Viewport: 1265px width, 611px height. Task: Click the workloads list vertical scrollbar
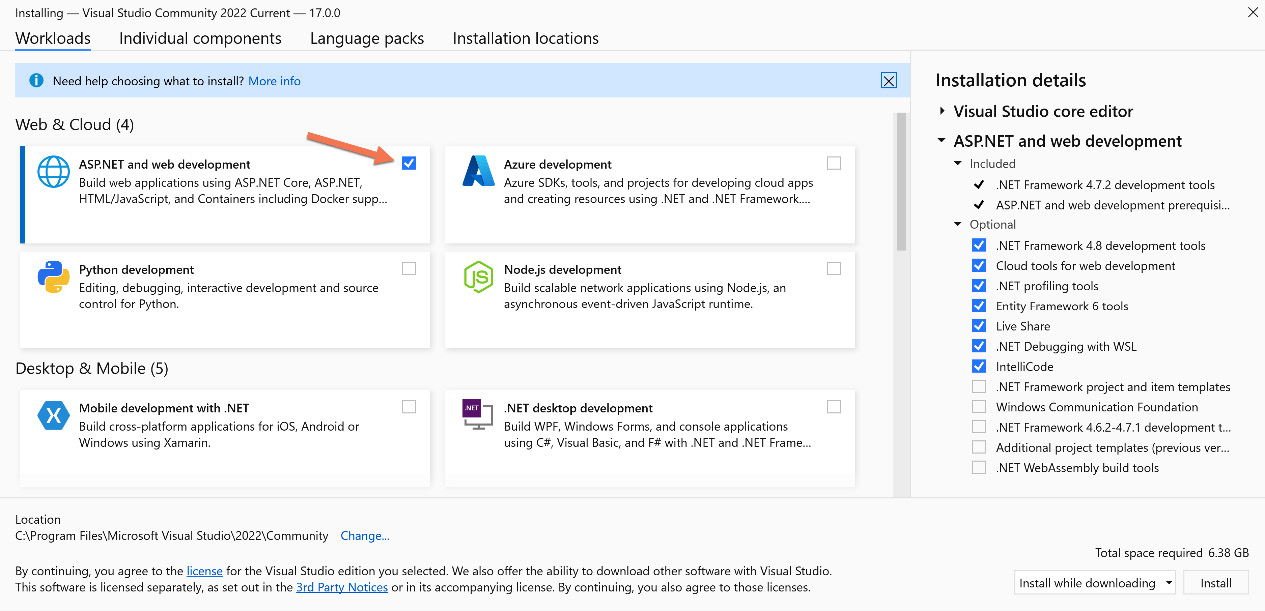point(901,180)
